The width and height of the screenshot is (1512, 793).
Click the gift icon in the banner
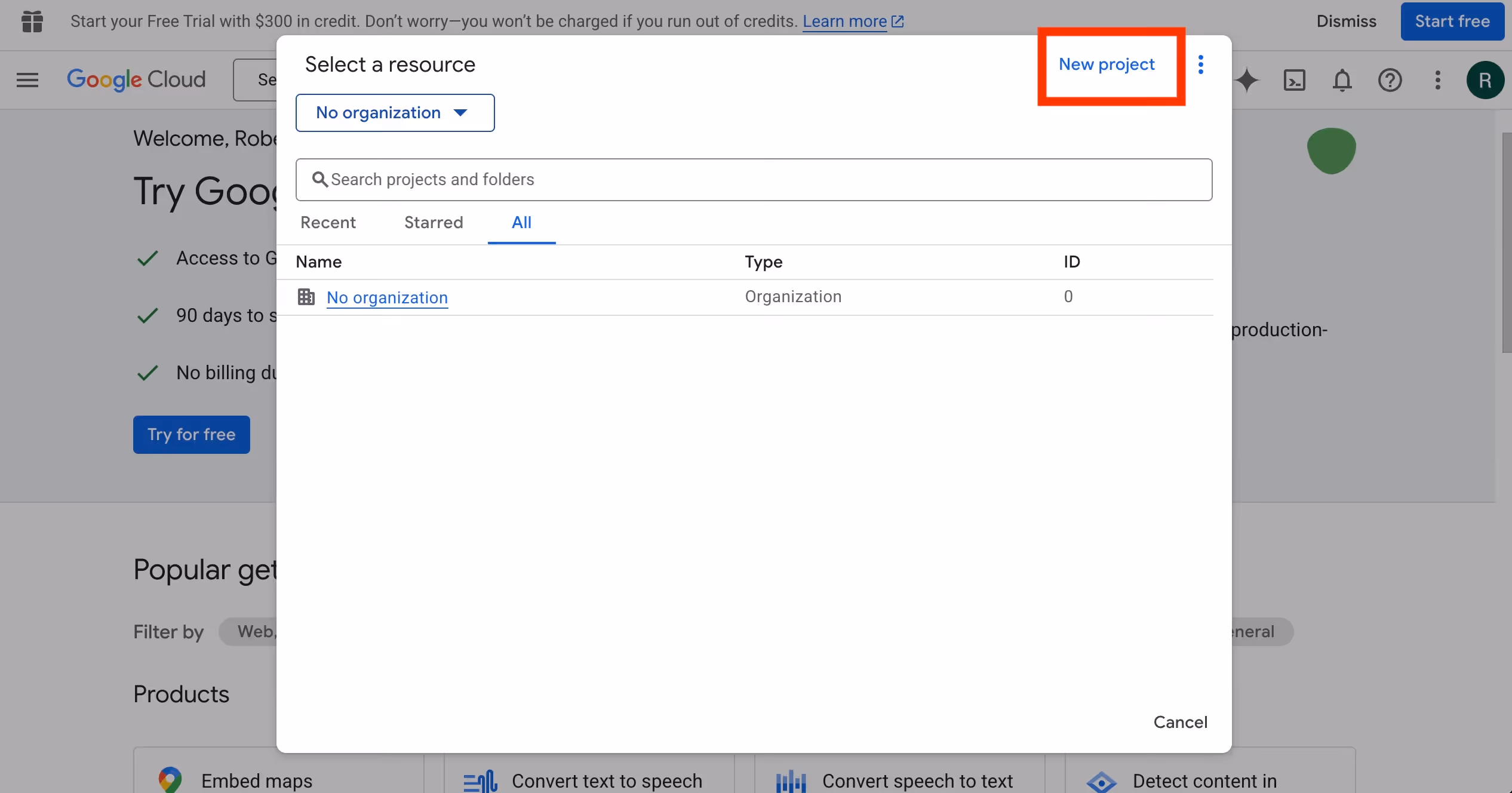pyautogui.click(x=32, y=21)
